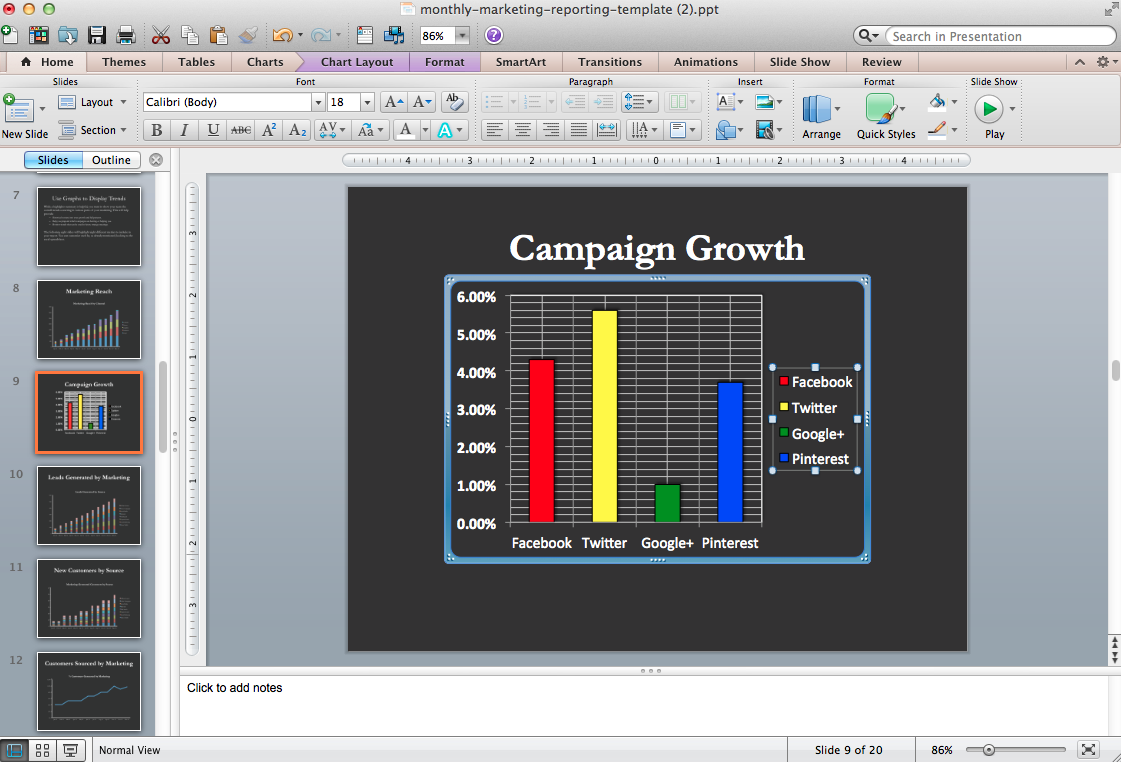Image resolution: width=1121 pixels, height=762 pixels.
Task: Click the Line color pen icon
Action: coord(937,130)
